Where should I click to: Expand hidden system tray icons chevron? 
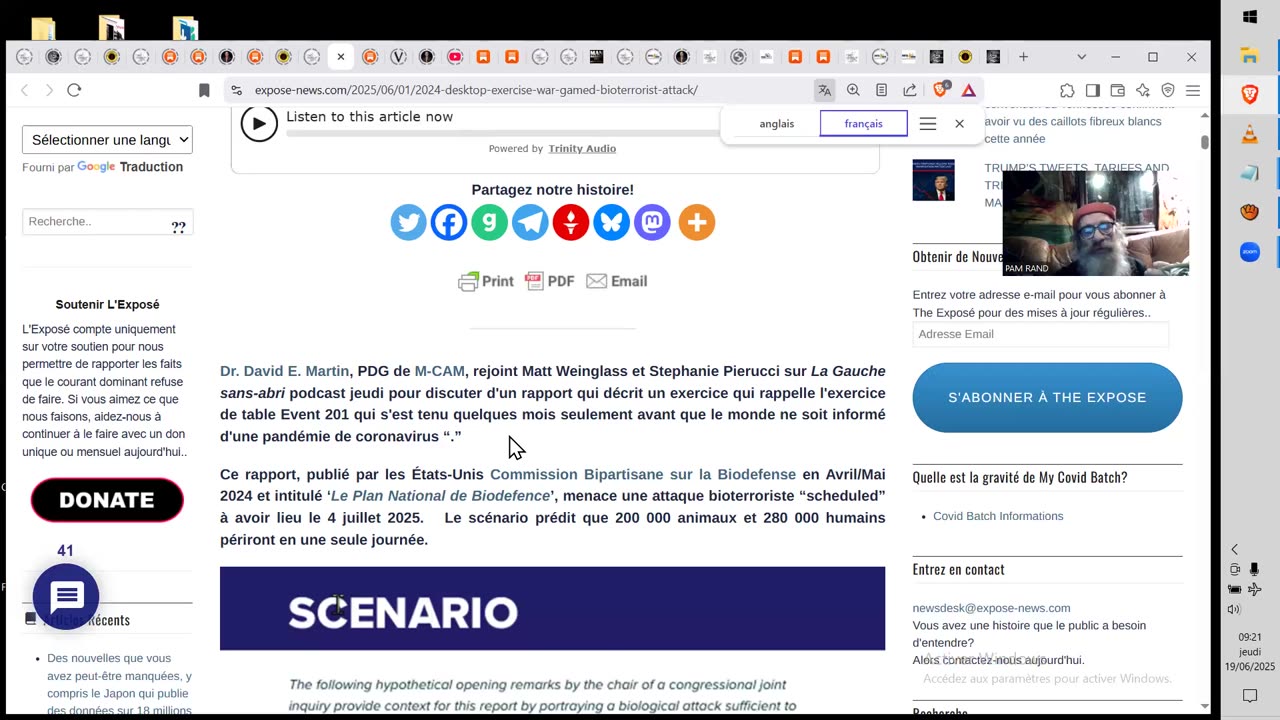1234,549
